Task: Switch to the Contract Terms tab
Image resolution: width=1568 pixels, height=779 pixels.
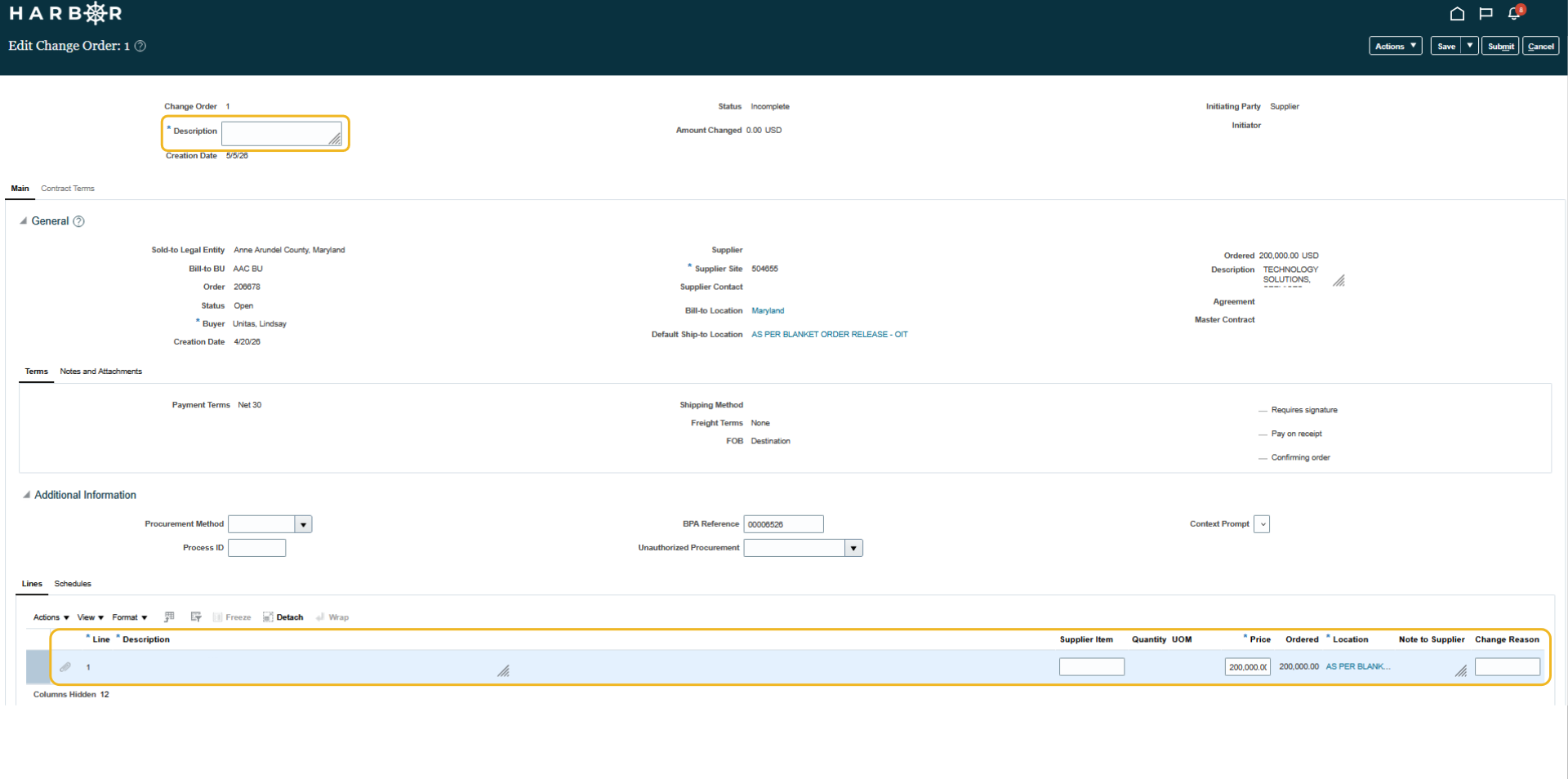Action: click(68, 189)
